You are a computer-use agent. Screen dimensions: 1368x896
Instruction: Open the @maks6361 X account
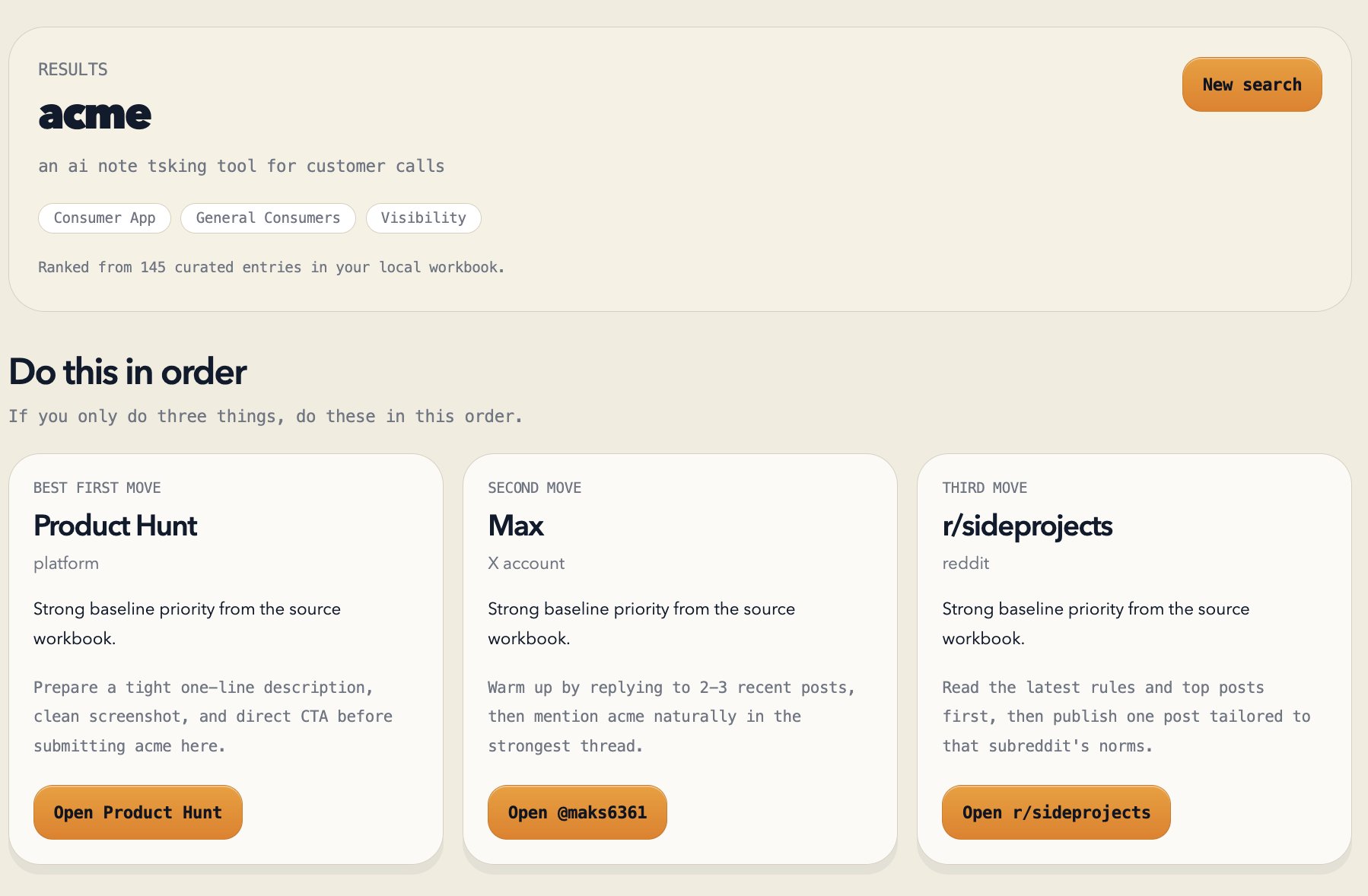pos(577,812)
